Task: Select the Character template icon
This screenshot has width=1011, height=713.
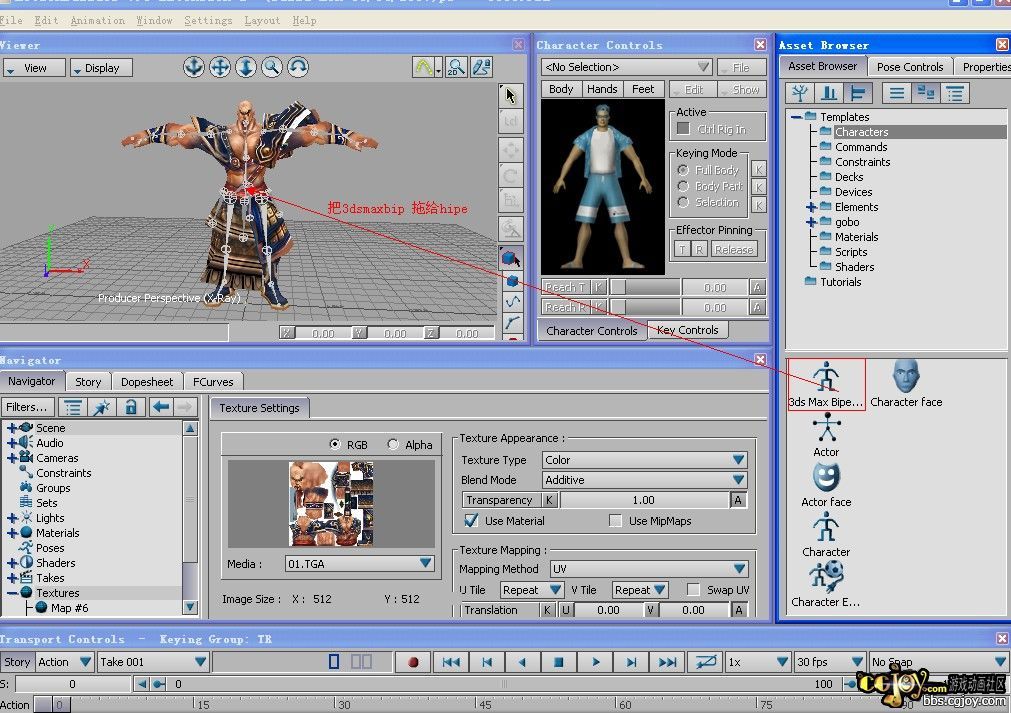Action: pyautogui.click(x=826, y=535)
